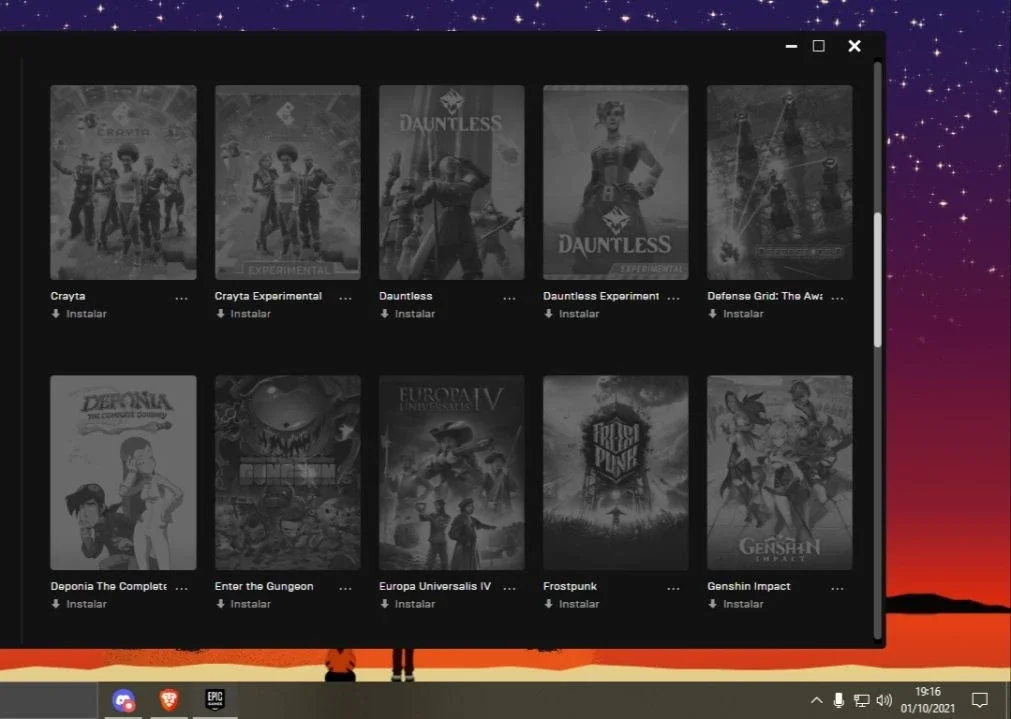Screen dimensions: 1011x719
Task: Click the Epic Games taskbar icon
Action: (x=215, y=700)
